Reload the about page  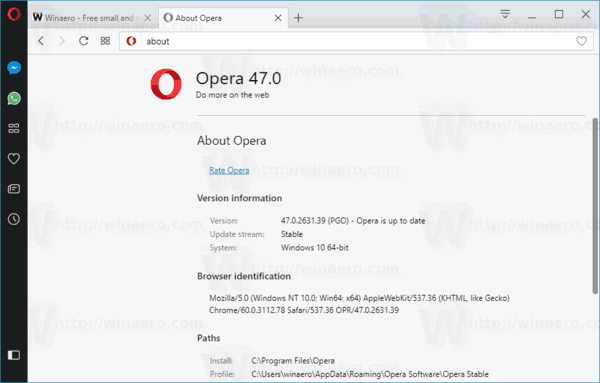(x=83, y=41)
